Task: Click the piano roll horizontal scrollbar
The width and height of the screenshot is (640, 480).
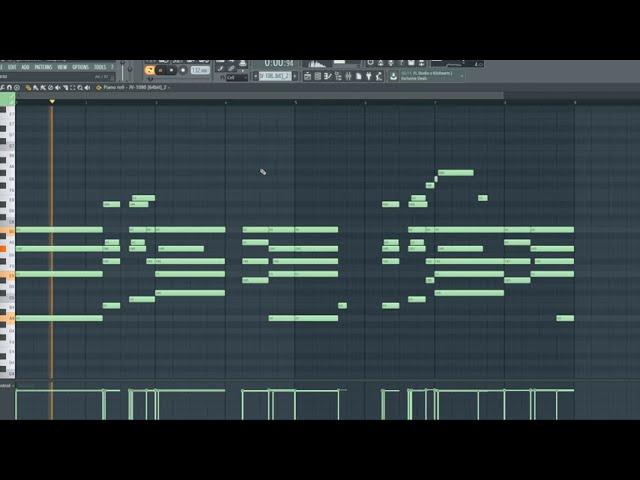Action: (259, 96)
